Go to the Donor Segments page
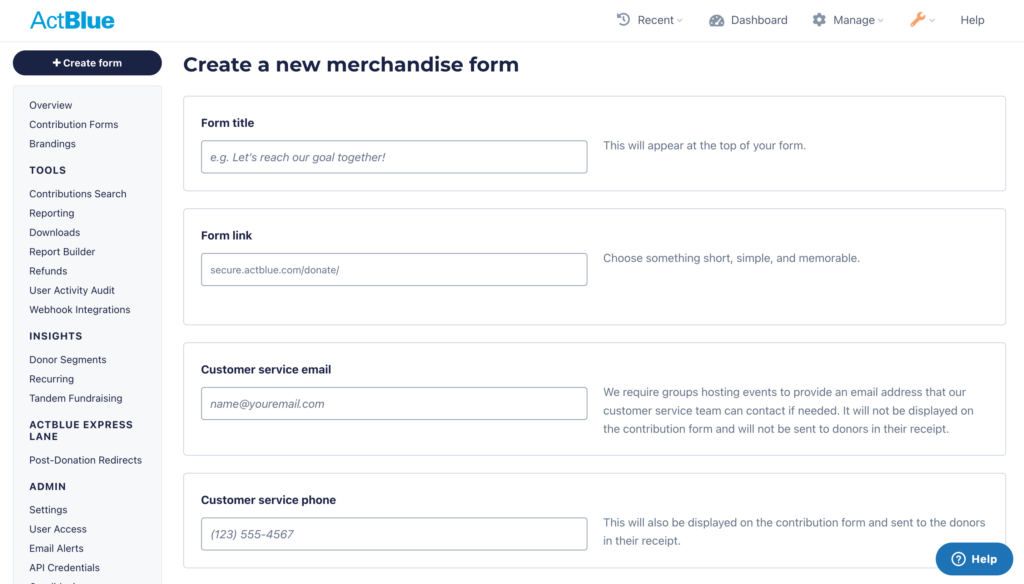The width and height of the screenshot is (1024, 584). coord(68,359)
